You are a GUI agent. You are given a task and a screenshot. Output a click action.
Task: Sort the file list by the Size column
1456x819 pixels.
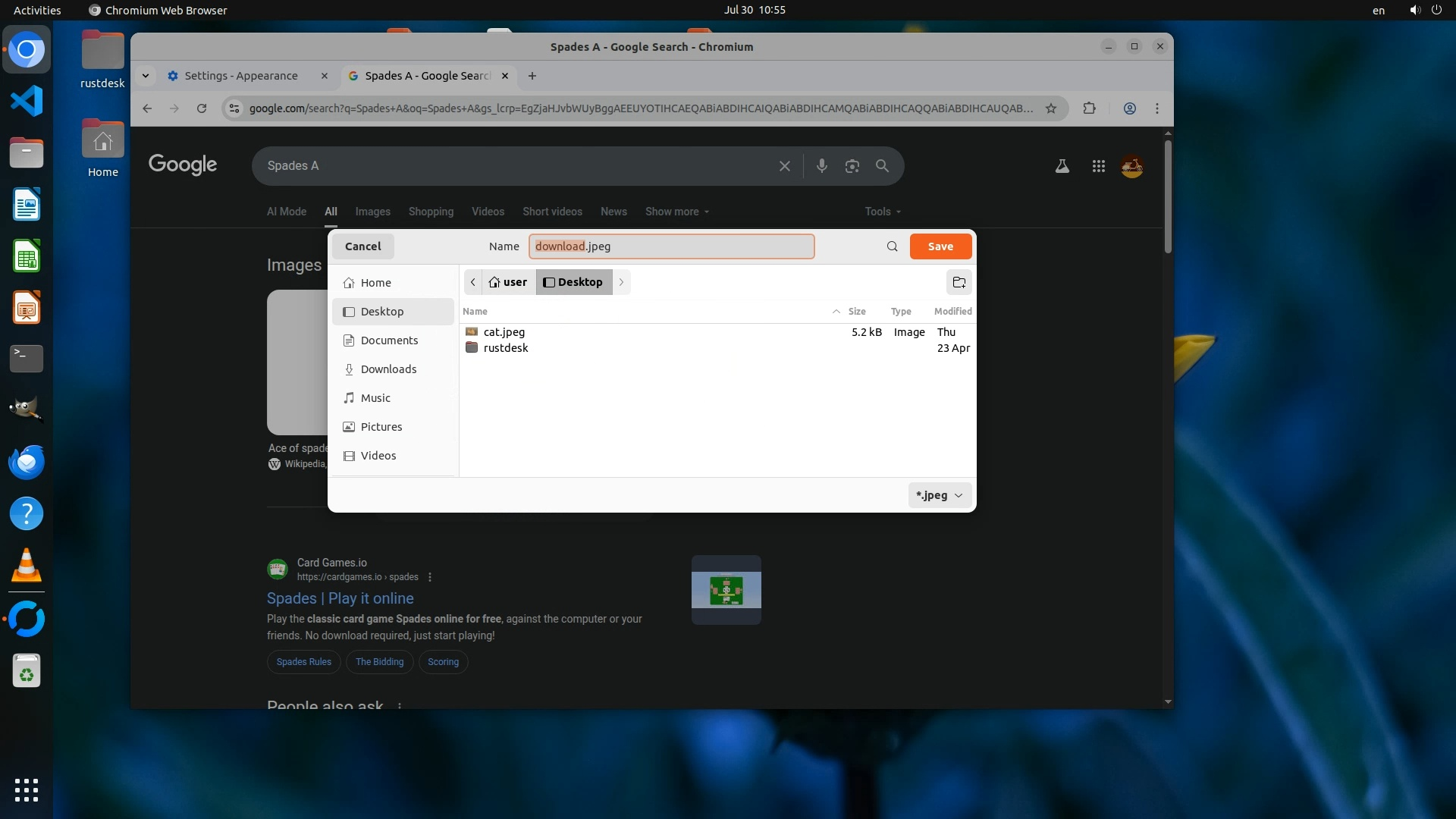(x=857, y=312)
